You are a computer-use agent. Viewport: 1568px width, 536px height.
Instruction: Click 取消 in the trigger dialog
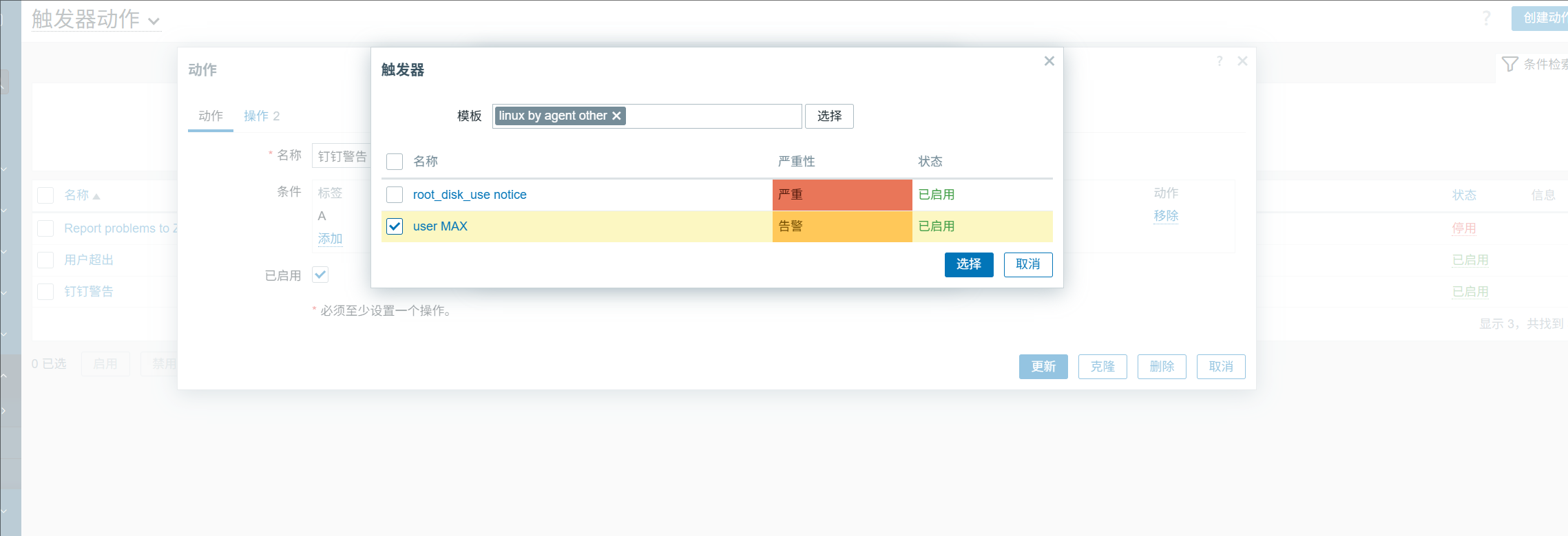pos(1028,265)
